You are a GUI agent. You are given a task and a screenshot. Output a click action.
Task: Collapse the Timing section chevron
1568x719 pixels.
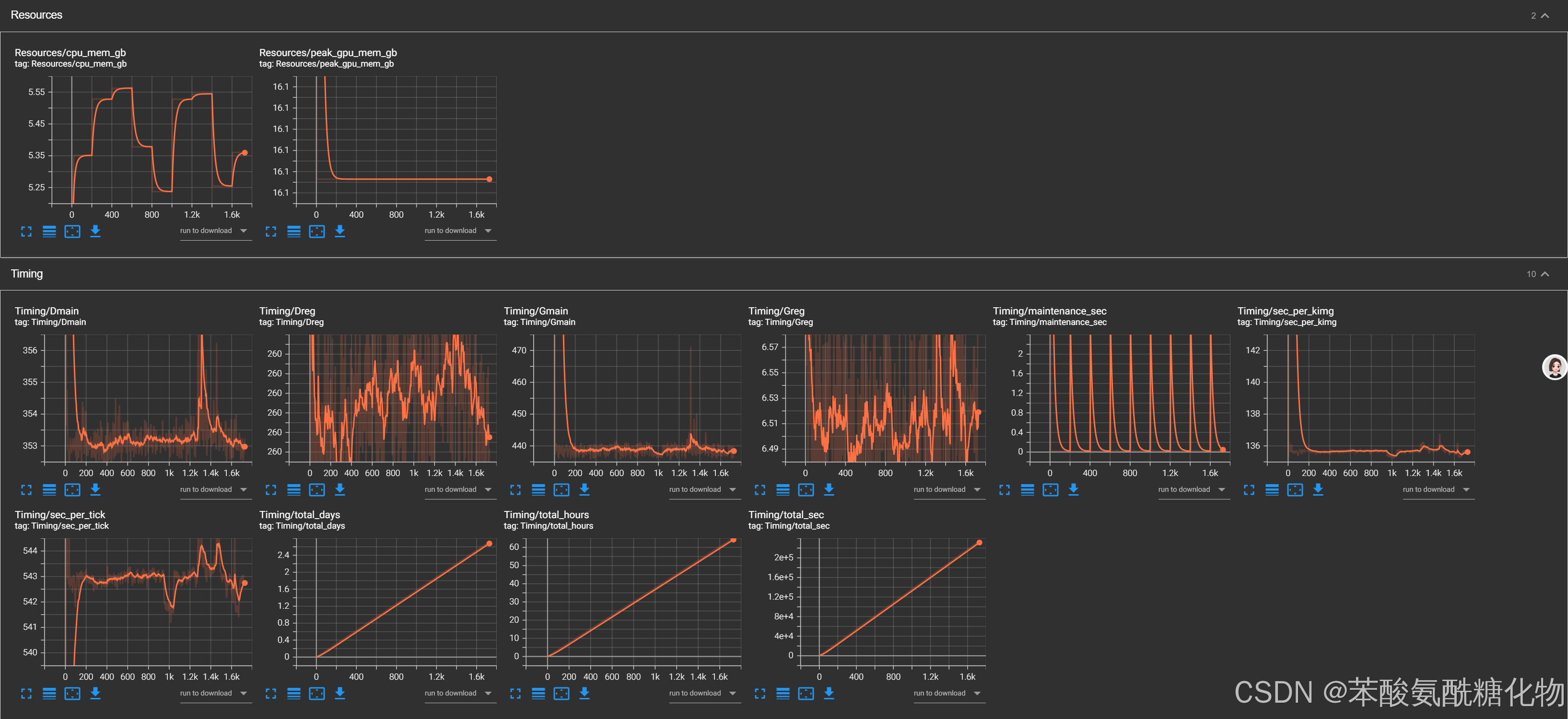1545,274
